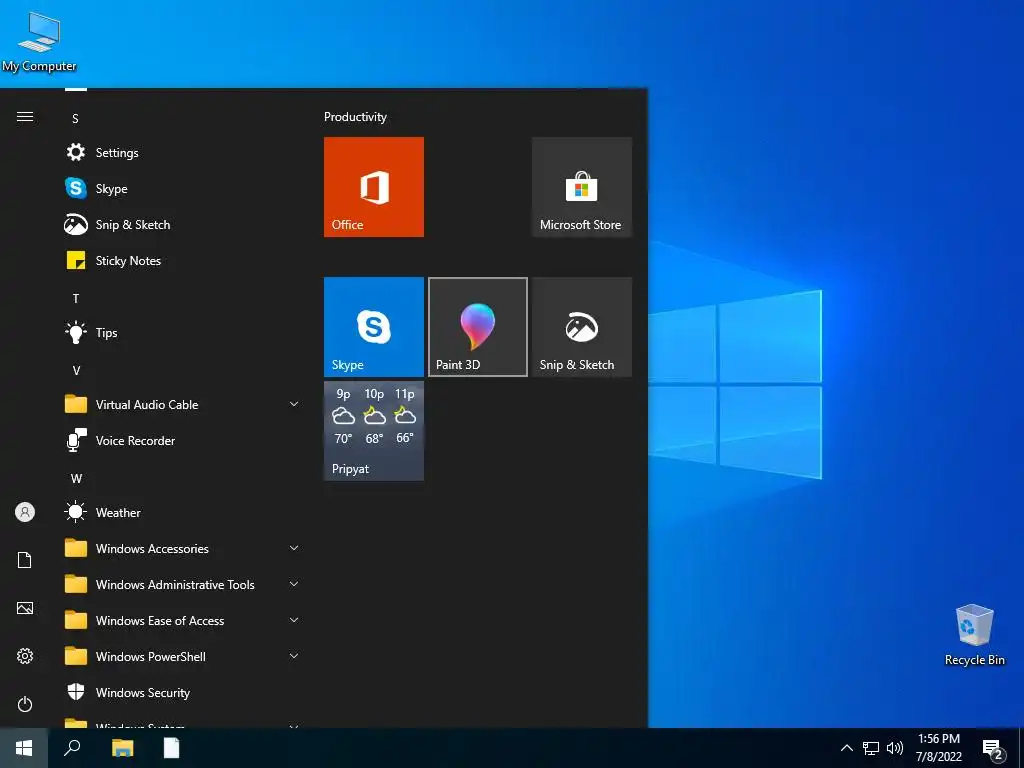
Task: Open Sticky Notes app
Action: [x=183, y=261]
